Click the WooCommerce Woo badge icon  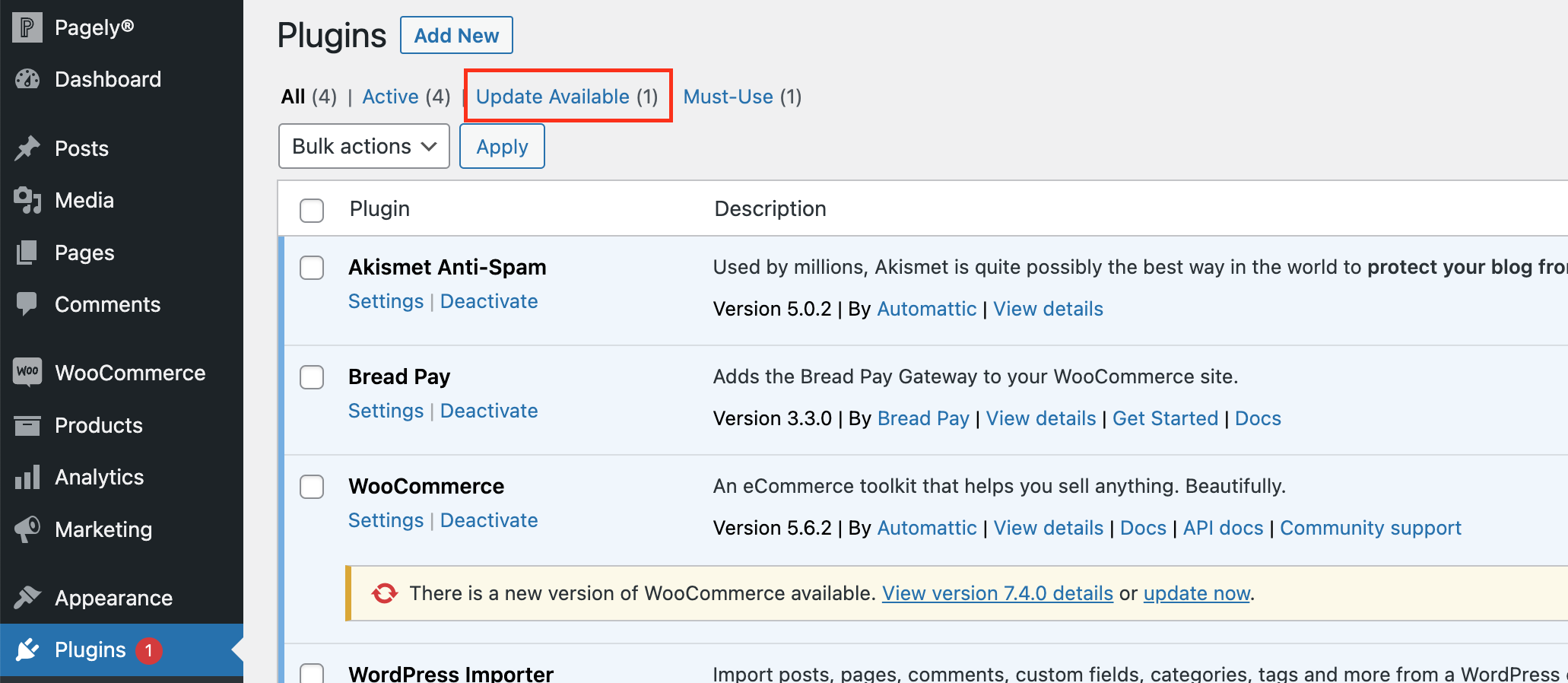[27, 372]
